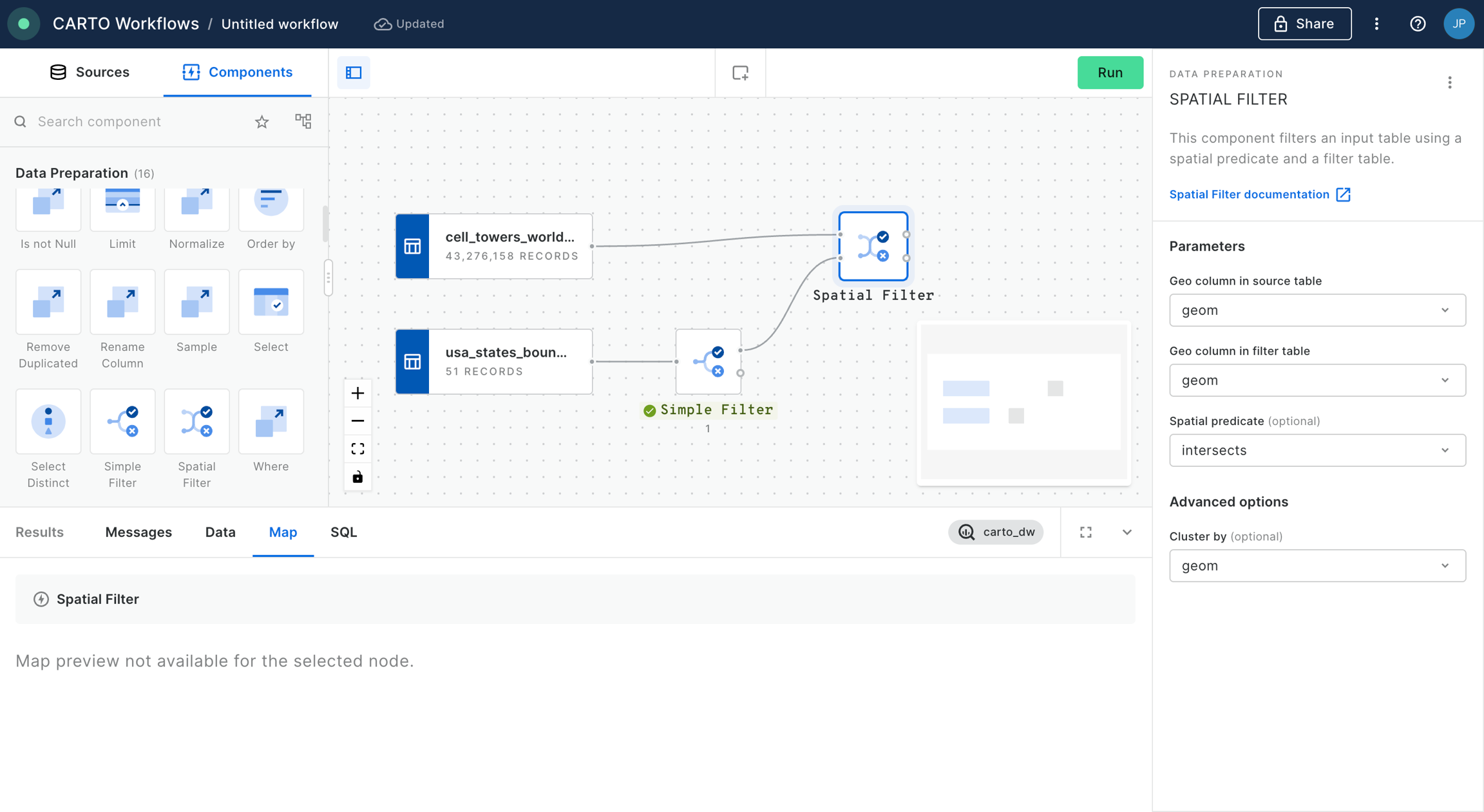Select the Spatial Filter component in sidebar
This screenshot has width=1484, height=812.
pyautogui.click(x=196, y=422)
